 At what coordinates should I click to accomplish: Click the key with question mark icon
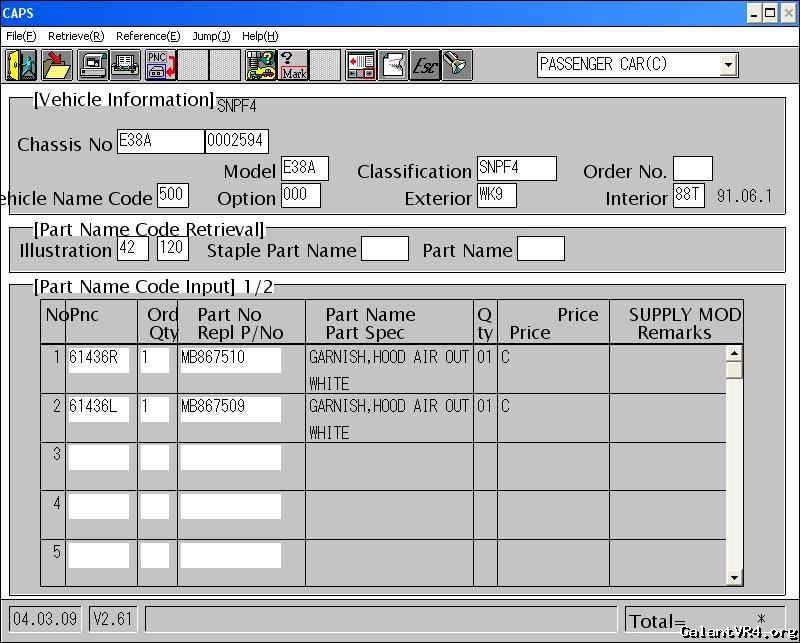click(x=261, y=65)
